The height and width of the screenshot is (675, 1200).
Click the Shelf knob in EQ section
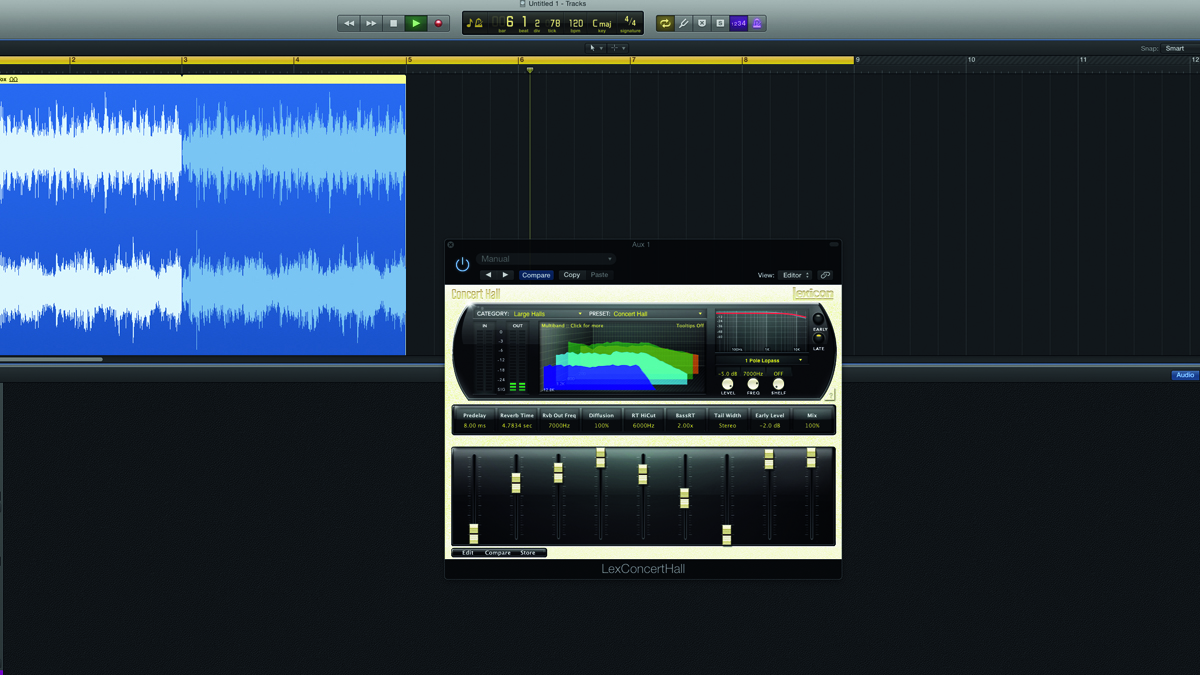[778, 384]
